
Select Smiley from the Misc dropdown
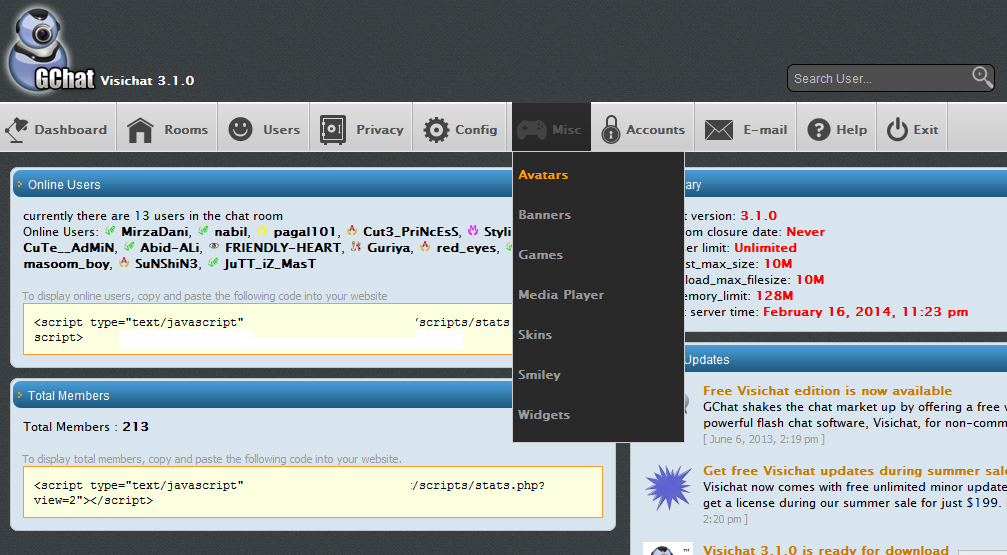click(x=539, y=374)
